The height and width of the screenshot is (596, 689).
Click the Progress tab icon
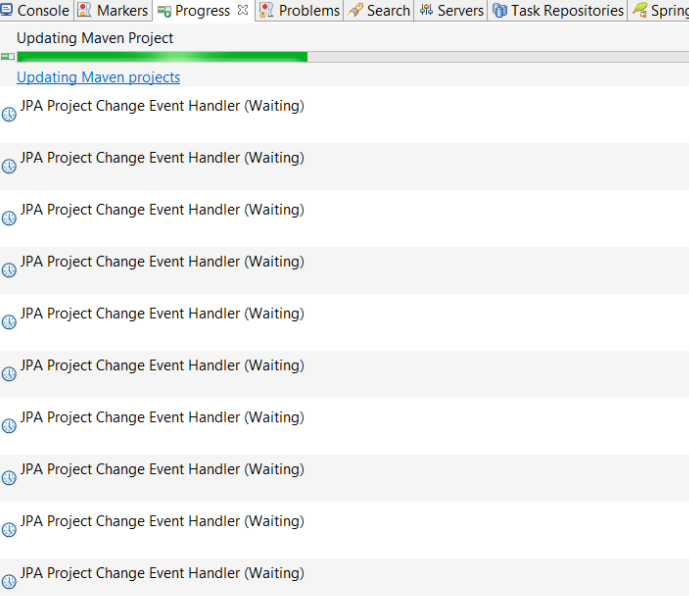point(164,11)
